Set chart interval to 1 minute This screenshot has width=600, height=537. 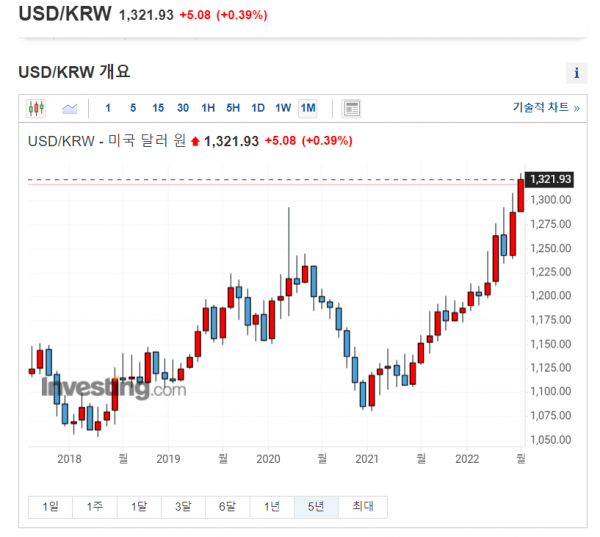pos(108,108)
